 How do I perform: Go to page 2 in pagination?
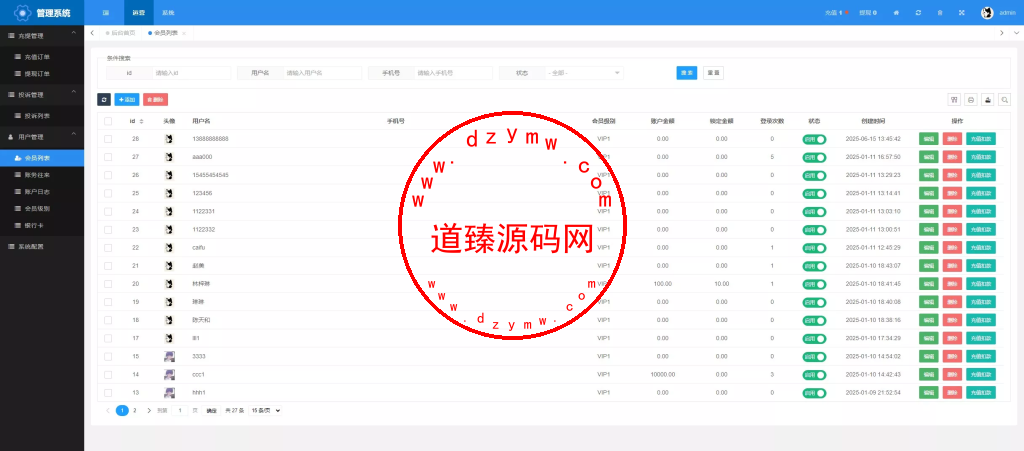(x=135, y=411)
